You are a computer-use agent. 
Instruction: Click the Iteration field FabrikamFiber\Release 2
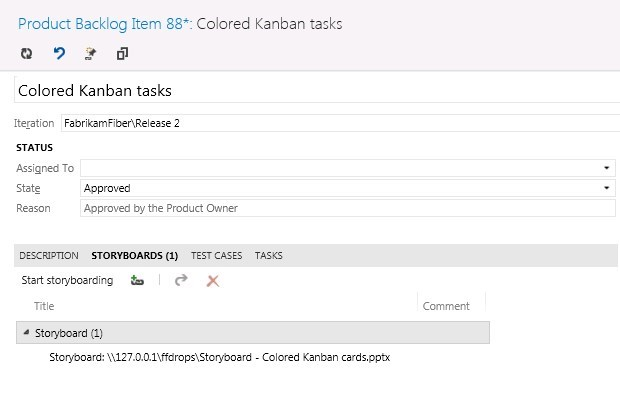[340, 123]
